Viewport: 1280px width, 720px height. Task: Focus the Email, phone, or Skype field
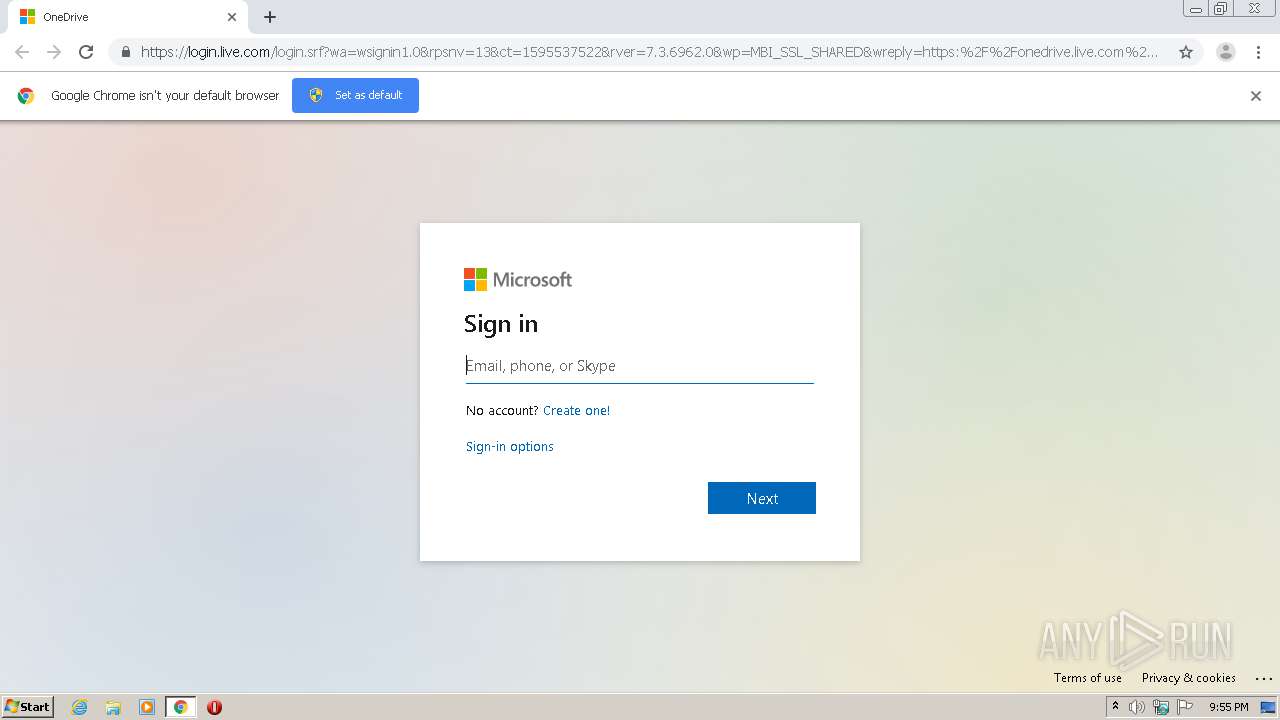(640, 366)
